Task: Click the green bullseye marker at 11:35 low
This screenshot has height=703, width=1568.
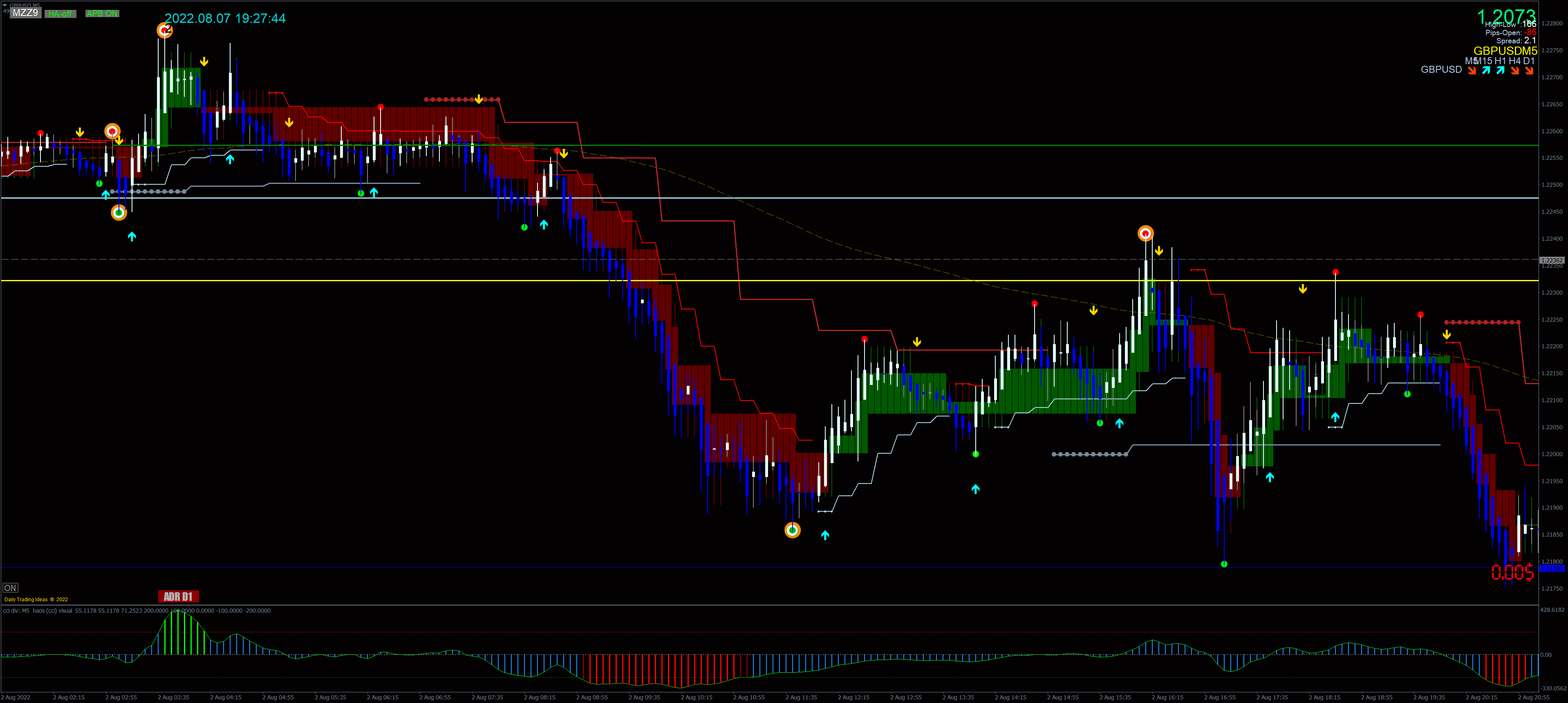Action: pyautogui.click(x=792, y=530)
